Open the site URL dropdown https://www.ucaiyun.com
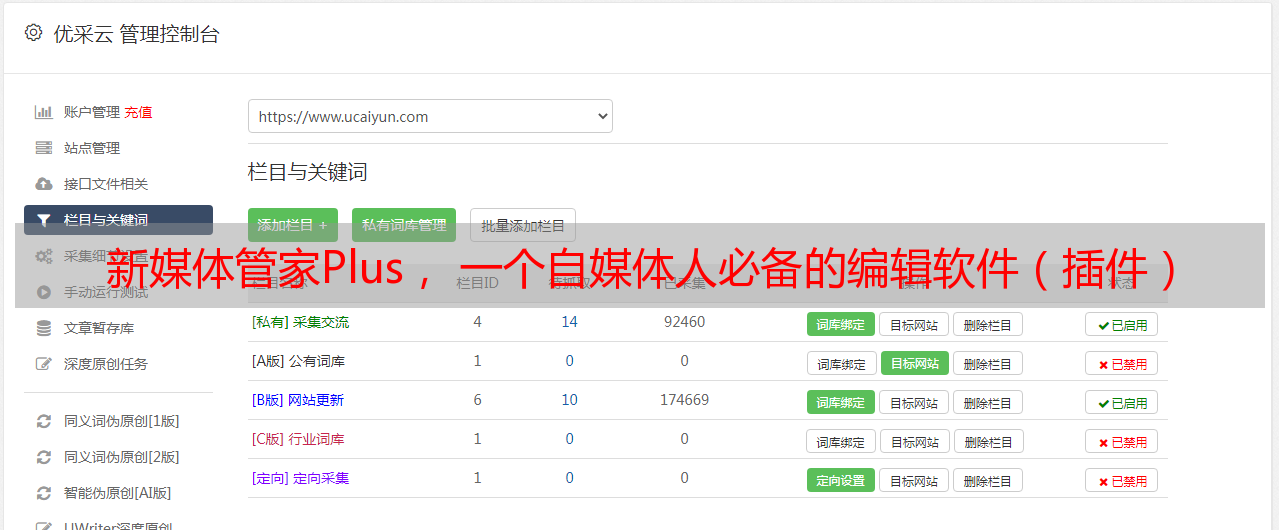Viewport: 1279px width, 530px height. coord(430,116)
